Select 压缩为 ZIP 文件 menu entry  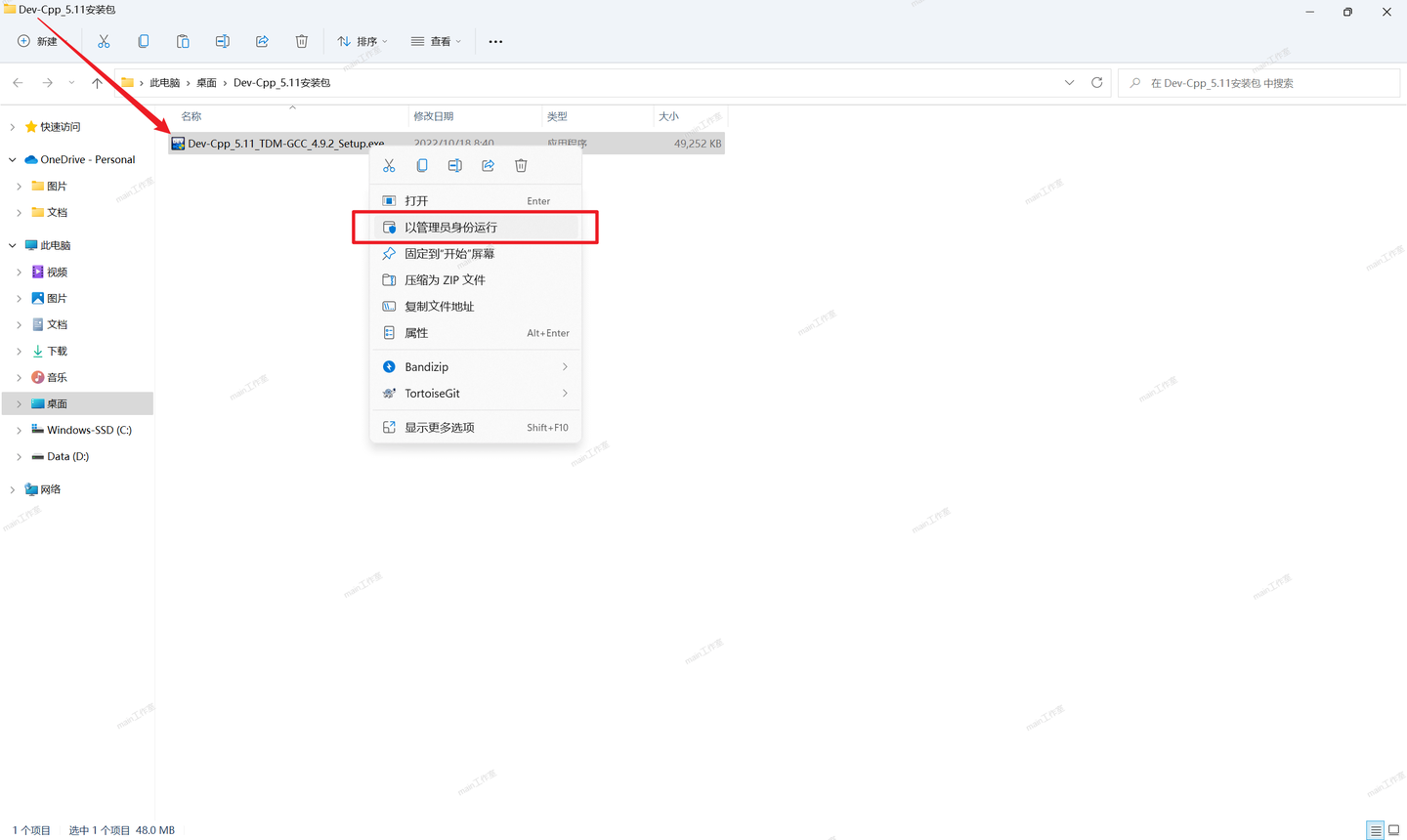coord(476,279)
